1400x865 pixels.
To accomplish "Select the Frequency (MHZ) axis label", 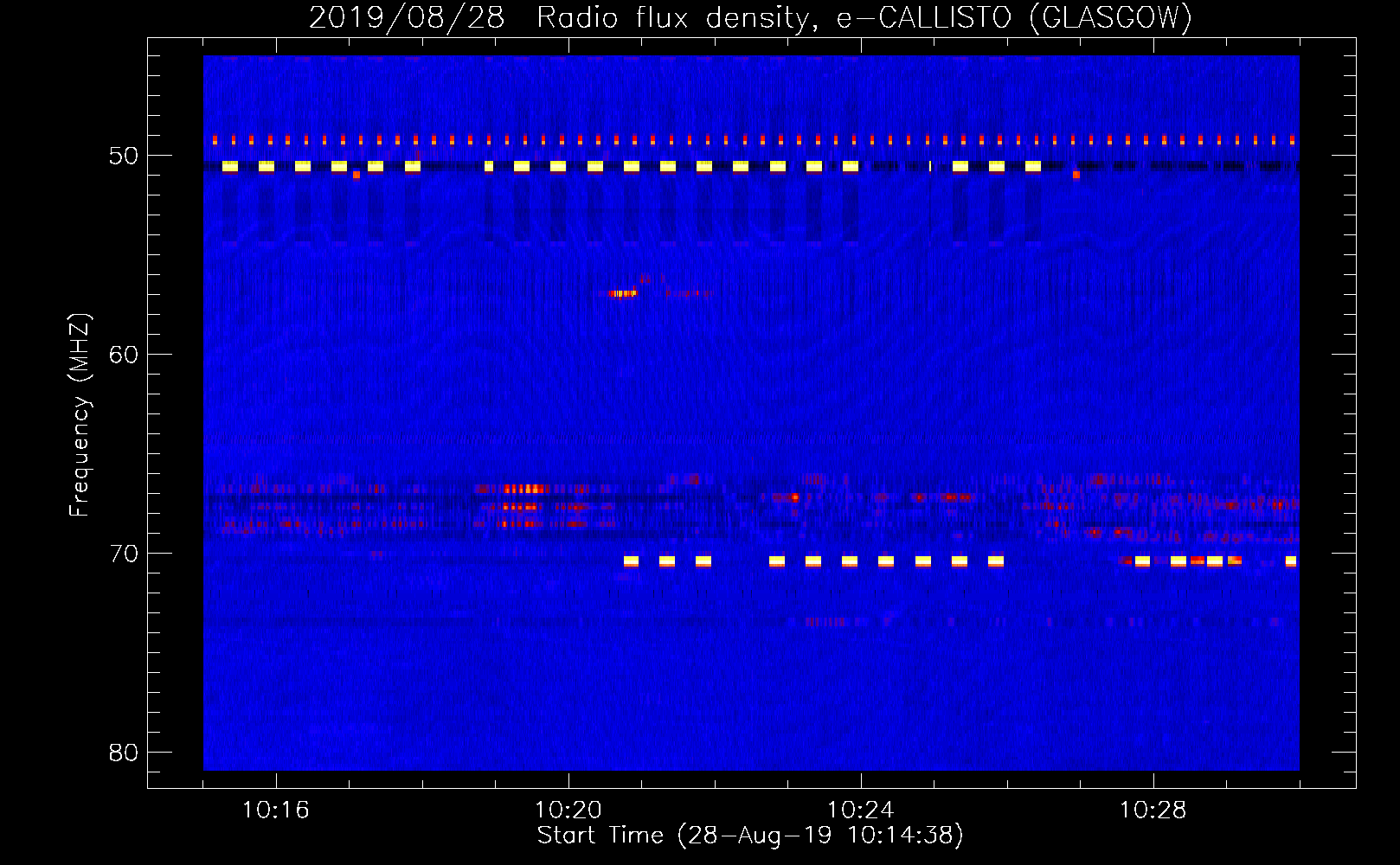I will (80, 415).
